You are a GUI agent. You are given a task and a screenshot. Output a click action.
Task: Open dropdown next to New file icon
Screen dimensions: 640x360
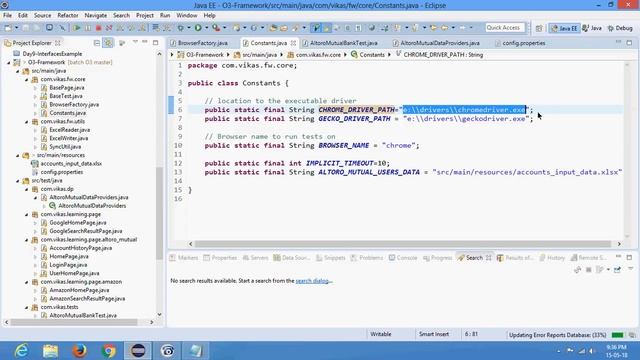(x=16, y=28)
